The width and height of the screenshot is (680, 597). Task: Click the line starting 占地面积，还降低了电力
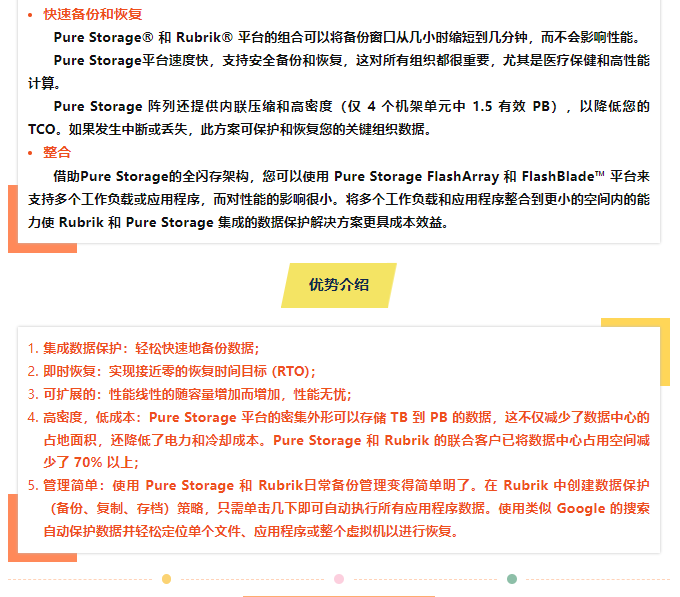point(347,440)
